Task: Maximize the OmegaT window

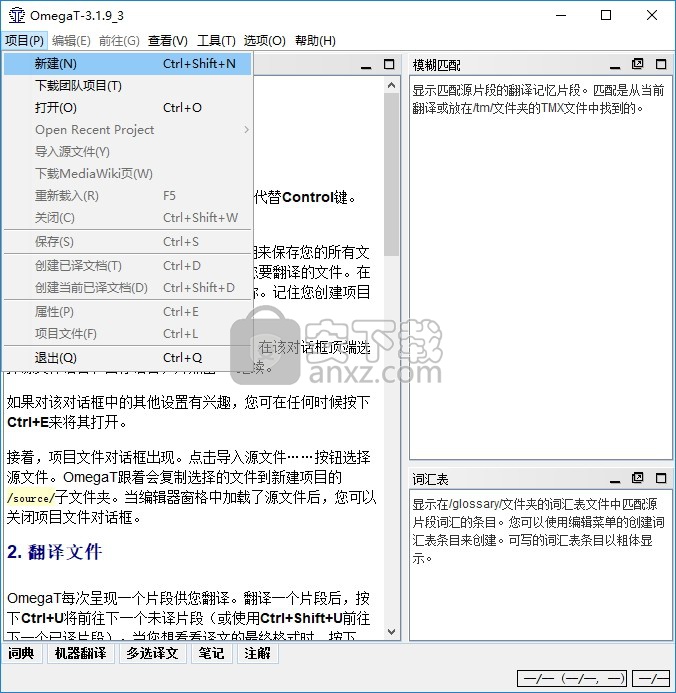Action: [606, 15]
